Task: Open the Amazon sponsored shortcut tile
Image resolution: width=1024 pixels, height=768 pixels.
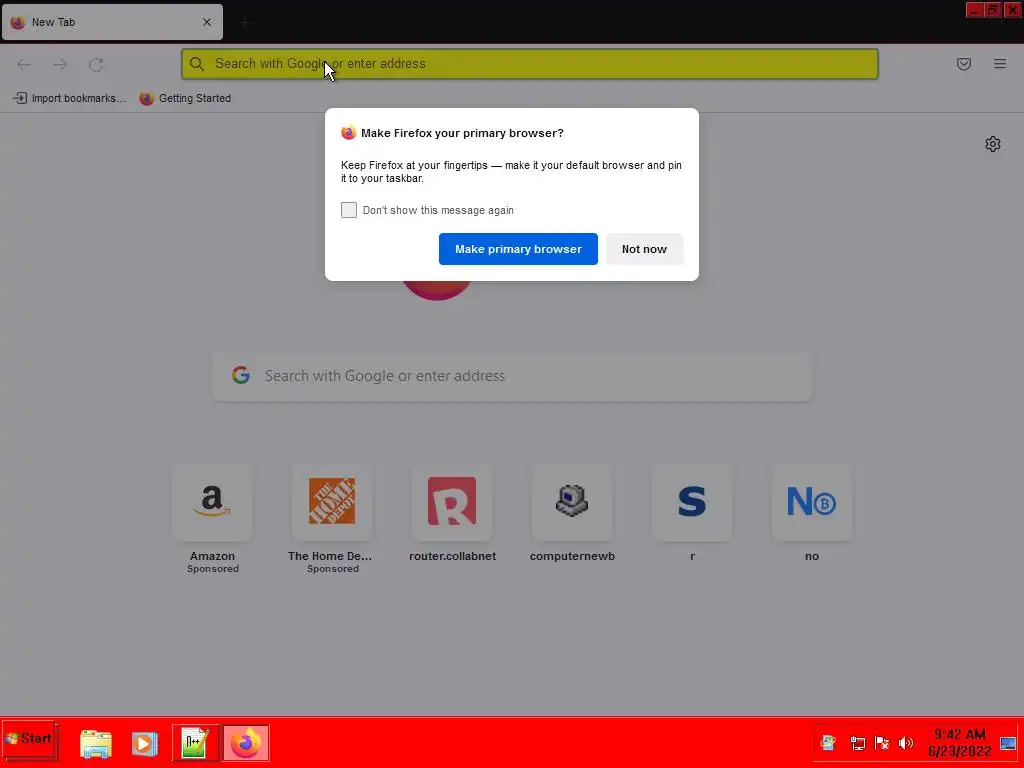Action: tap(212, 502)
